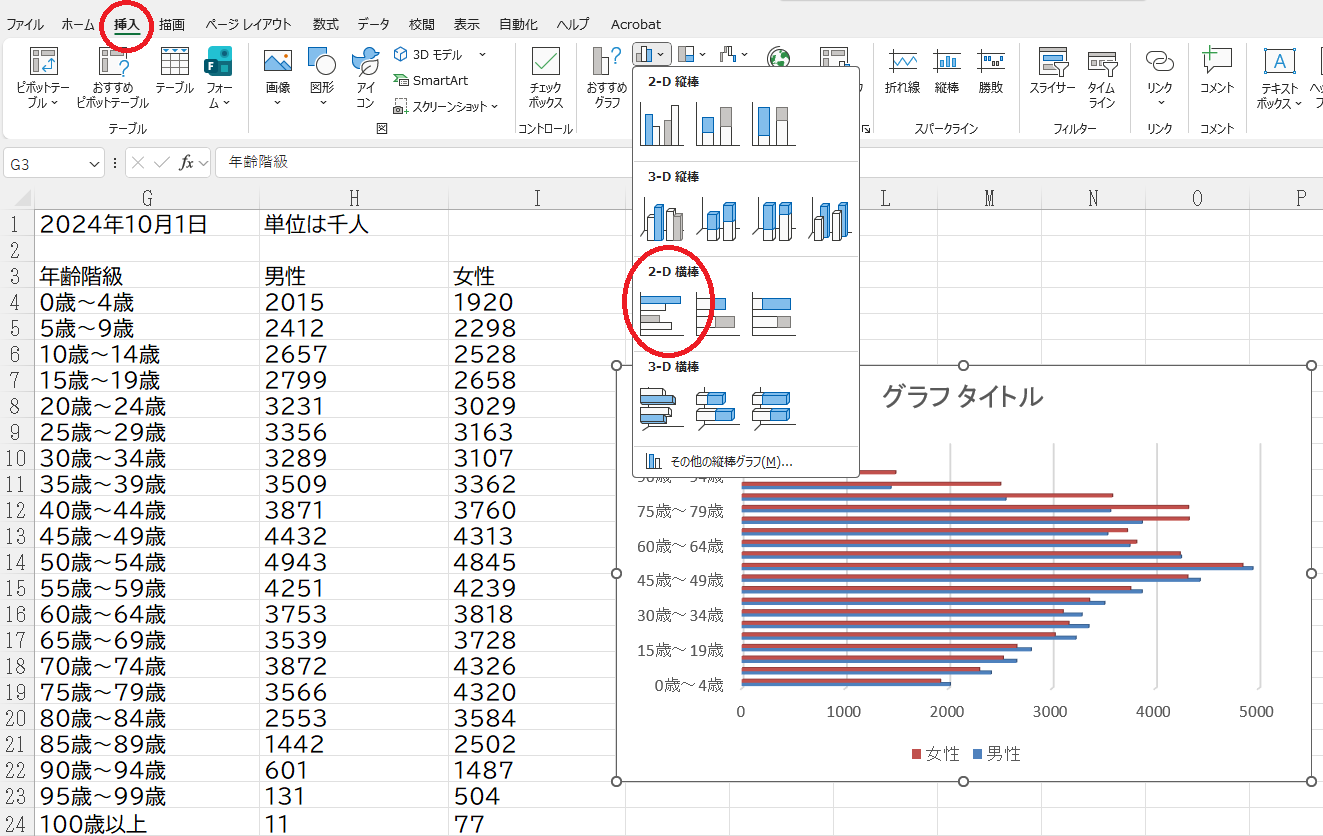The width and height of the screenshot is (1323, 836).
Task: Open the PivotTable (ピボットテーブル) button
Action: [x=43, y=77]
